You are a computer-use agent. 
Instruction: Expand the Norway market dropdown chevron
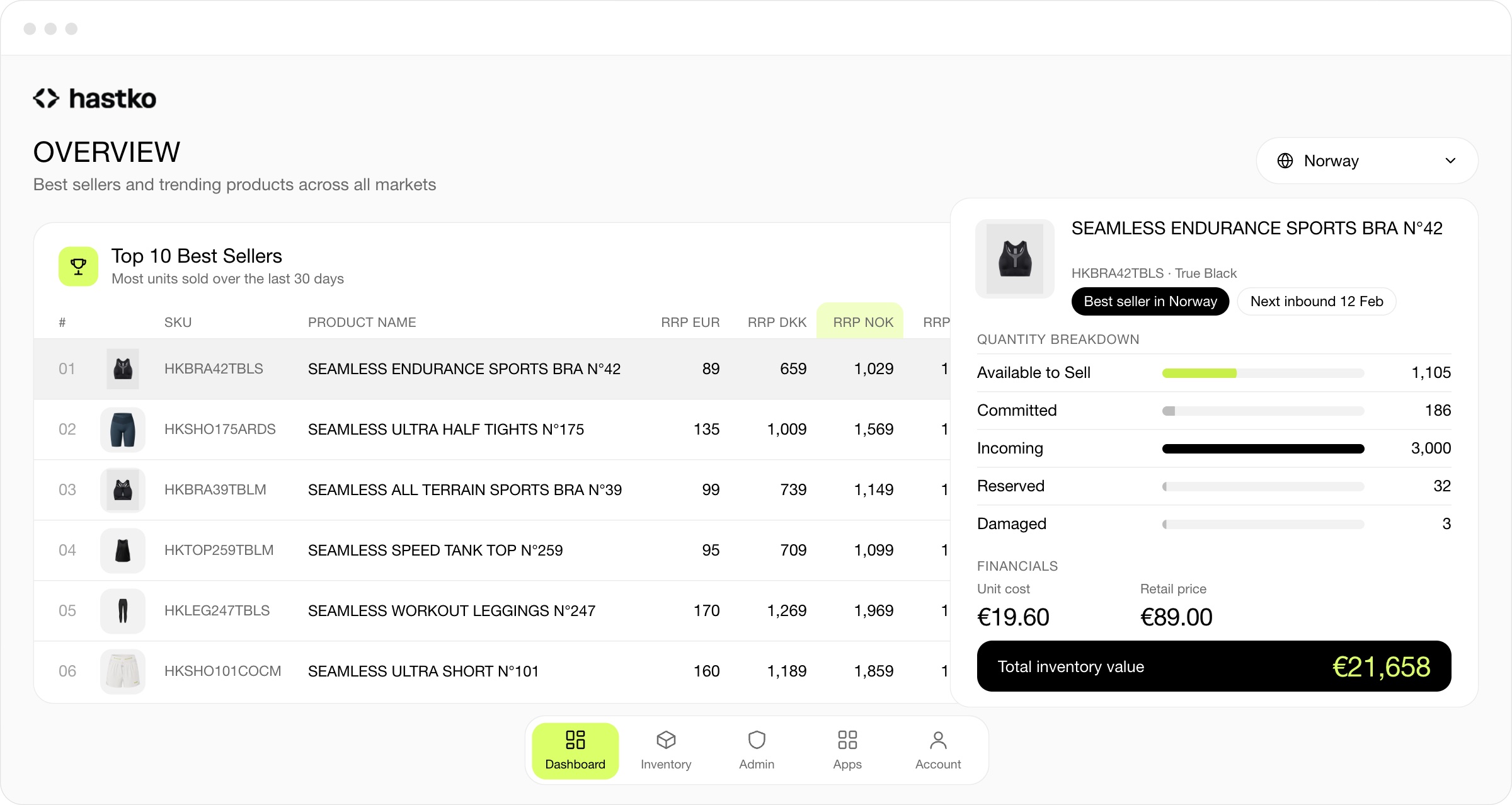tap(1450, 161)
